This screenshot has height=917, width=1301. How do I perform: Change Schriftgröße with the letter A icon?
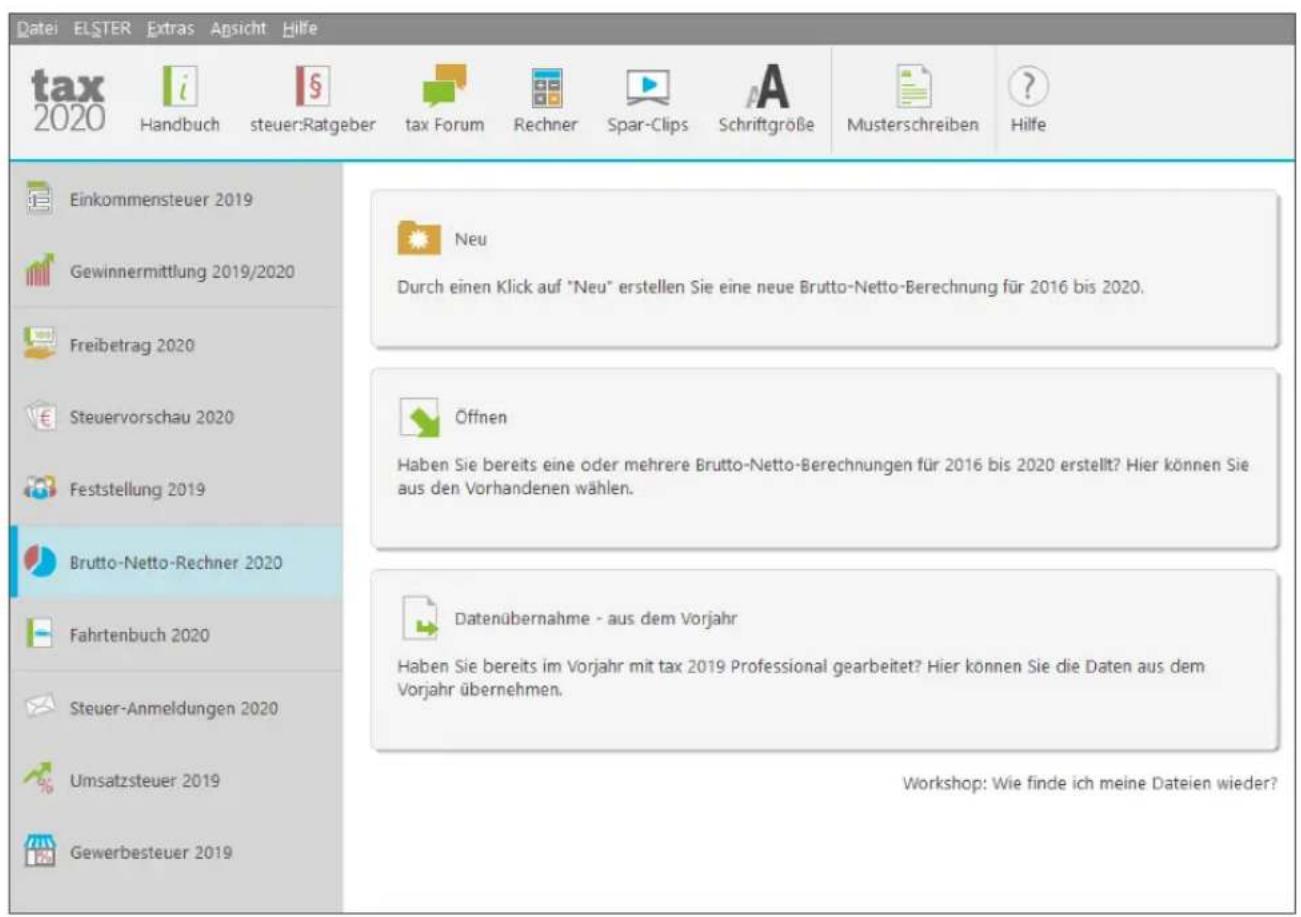[x=766, y=87]
